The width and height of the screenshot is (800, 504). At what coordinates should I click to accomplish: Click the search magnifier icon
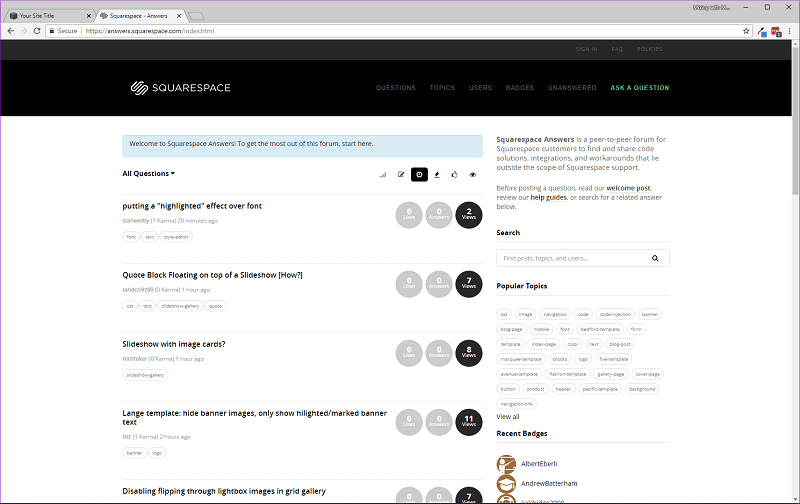click(655, 258)
